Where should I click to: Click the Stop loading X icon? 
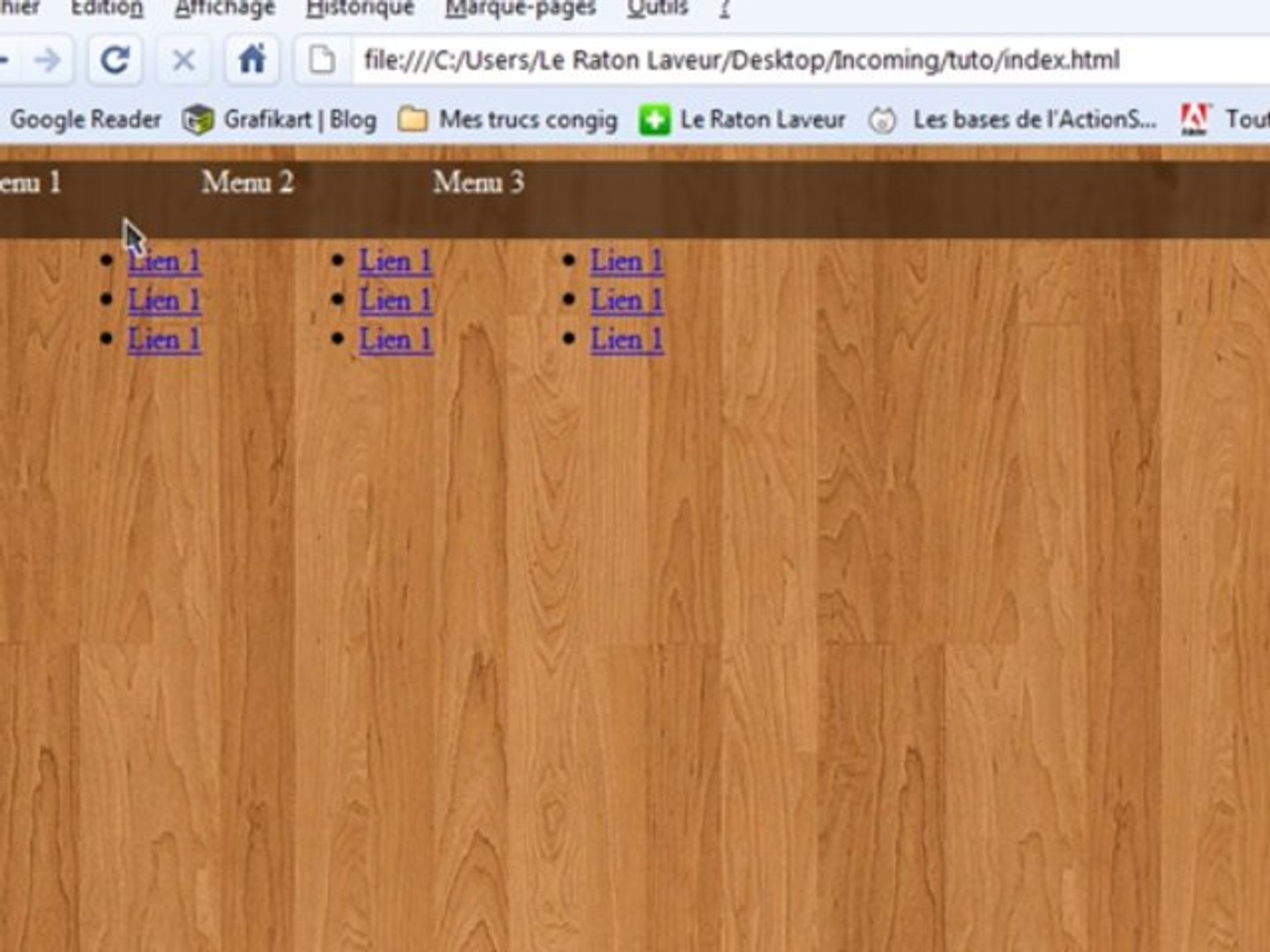(183, 60)
